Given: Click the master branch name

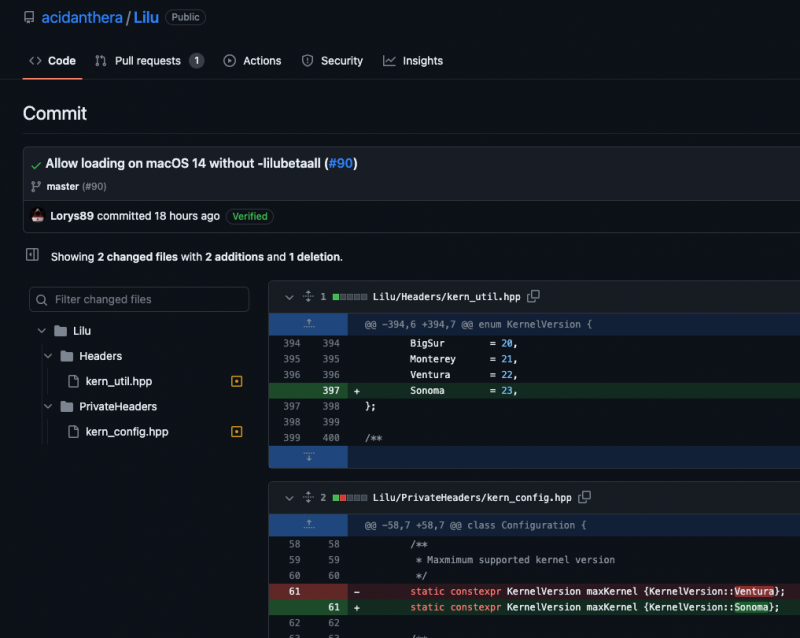Looking at the screenshot, I should pos(62,186).
